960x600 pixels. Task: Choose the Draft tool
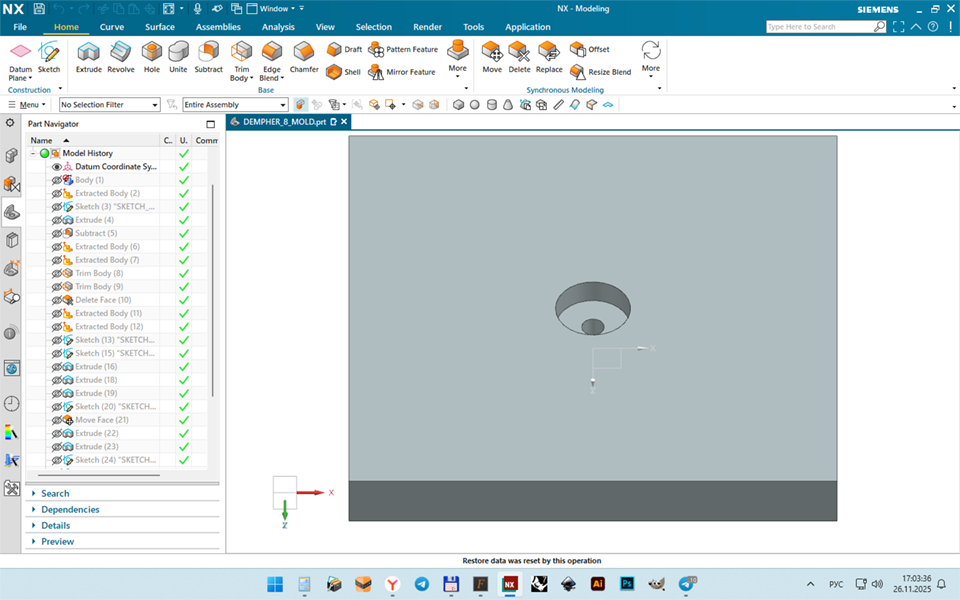coord(344,49)
